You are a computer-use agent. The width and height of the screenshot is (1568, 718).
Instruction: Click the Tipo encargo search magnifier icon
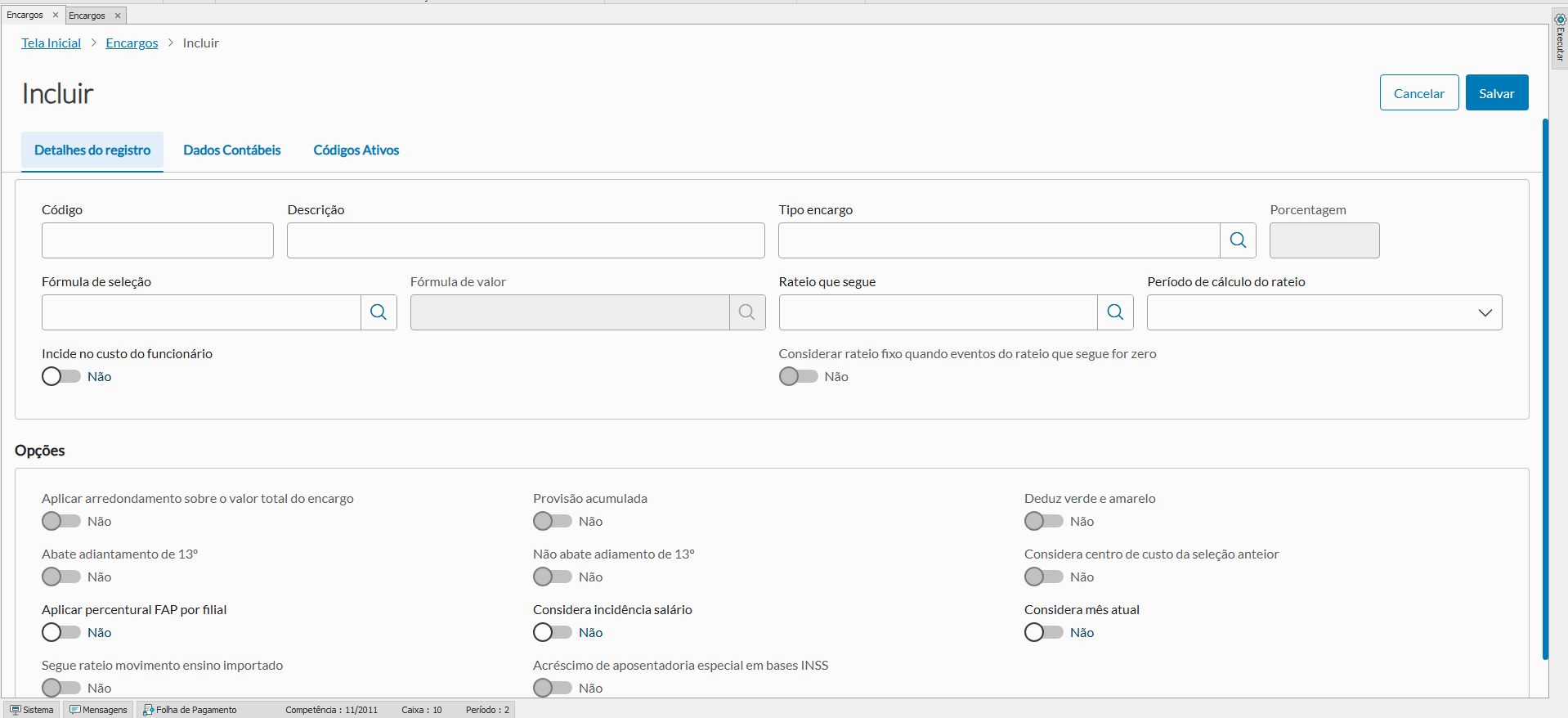(x=1238, y=240)
